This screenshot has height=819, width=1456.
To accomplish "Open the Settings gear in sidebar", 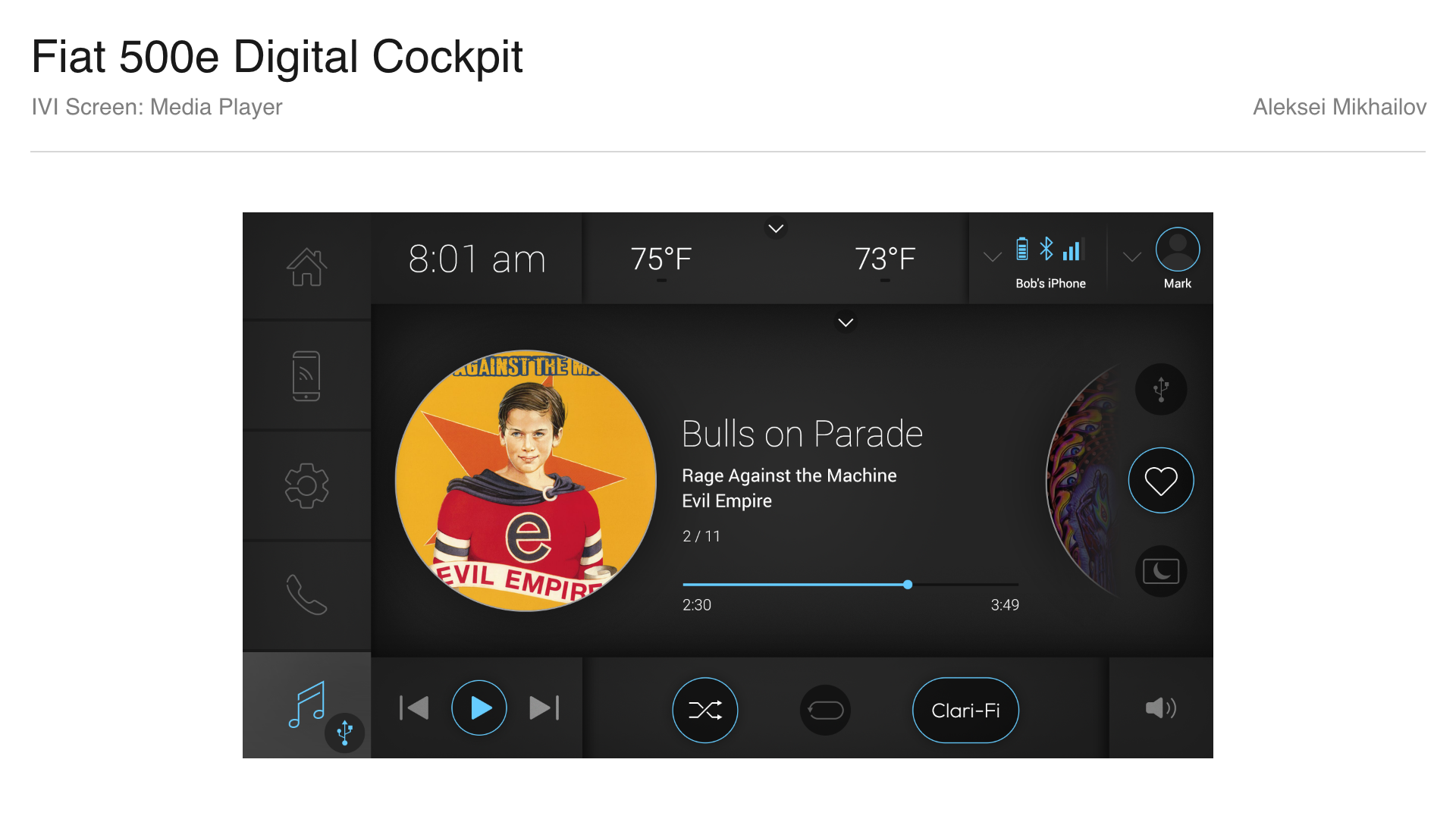I will [x=306, y=485].
